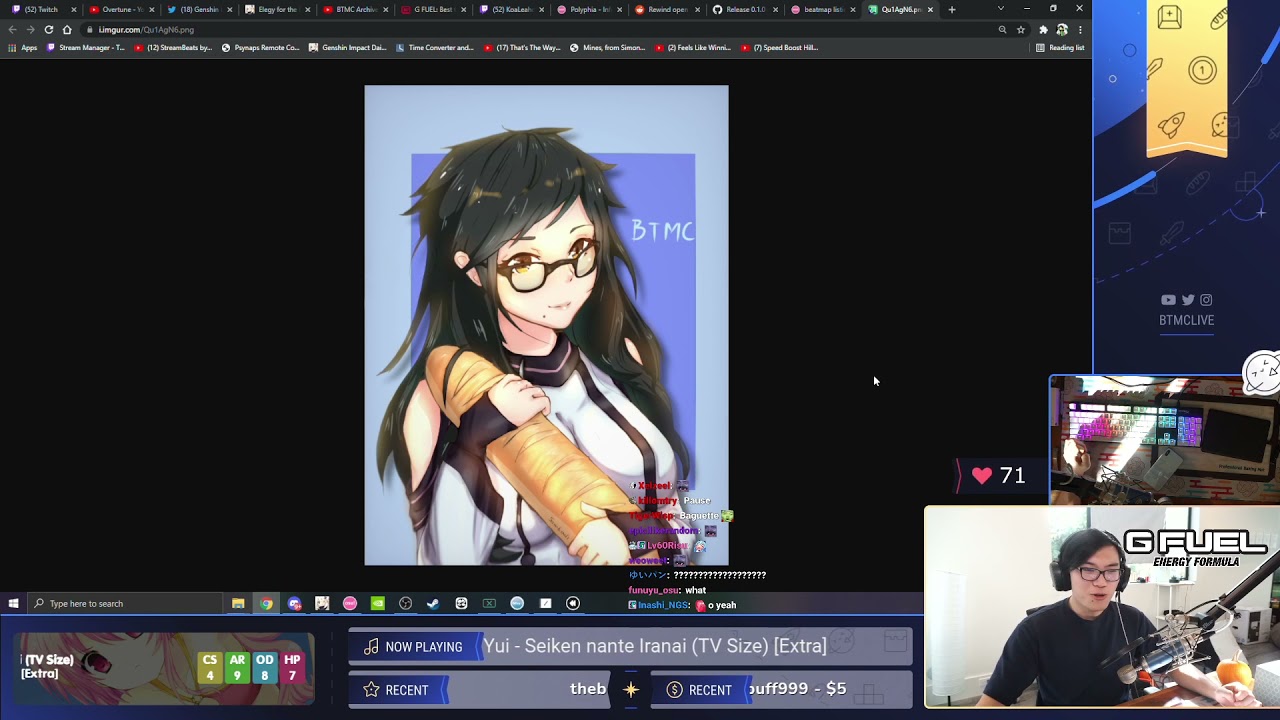Switch to the BTMC Archive tab
Screen dimensions: 1280x720
[354, 10]
